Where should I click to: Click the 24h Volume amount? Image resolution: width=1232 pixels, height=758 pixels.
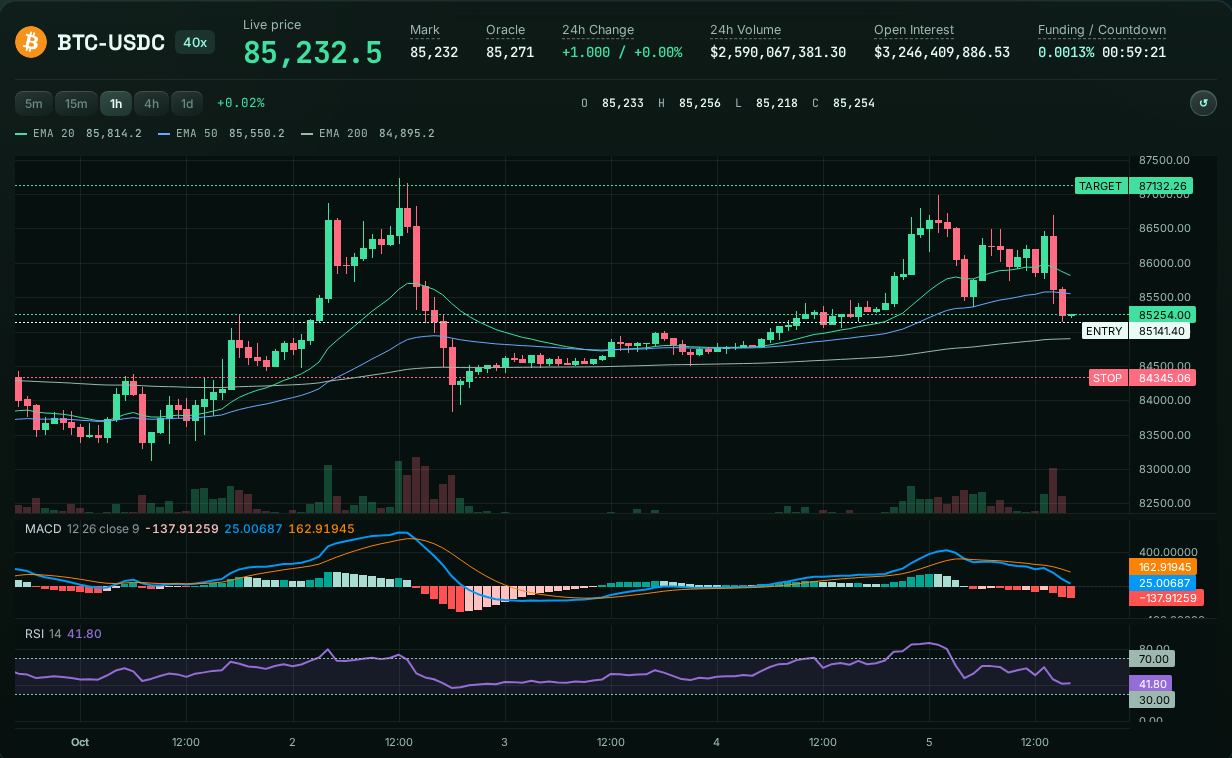(x=778, y=52)
